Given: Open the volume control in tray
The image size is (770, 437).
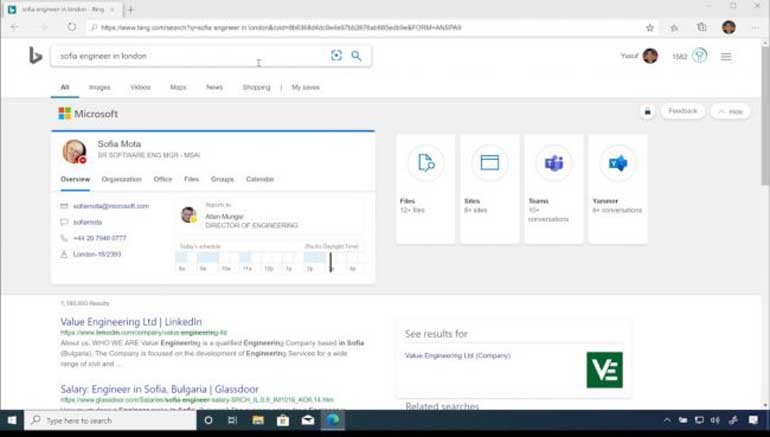Looking at the screenshot, I should coord(715,420).
